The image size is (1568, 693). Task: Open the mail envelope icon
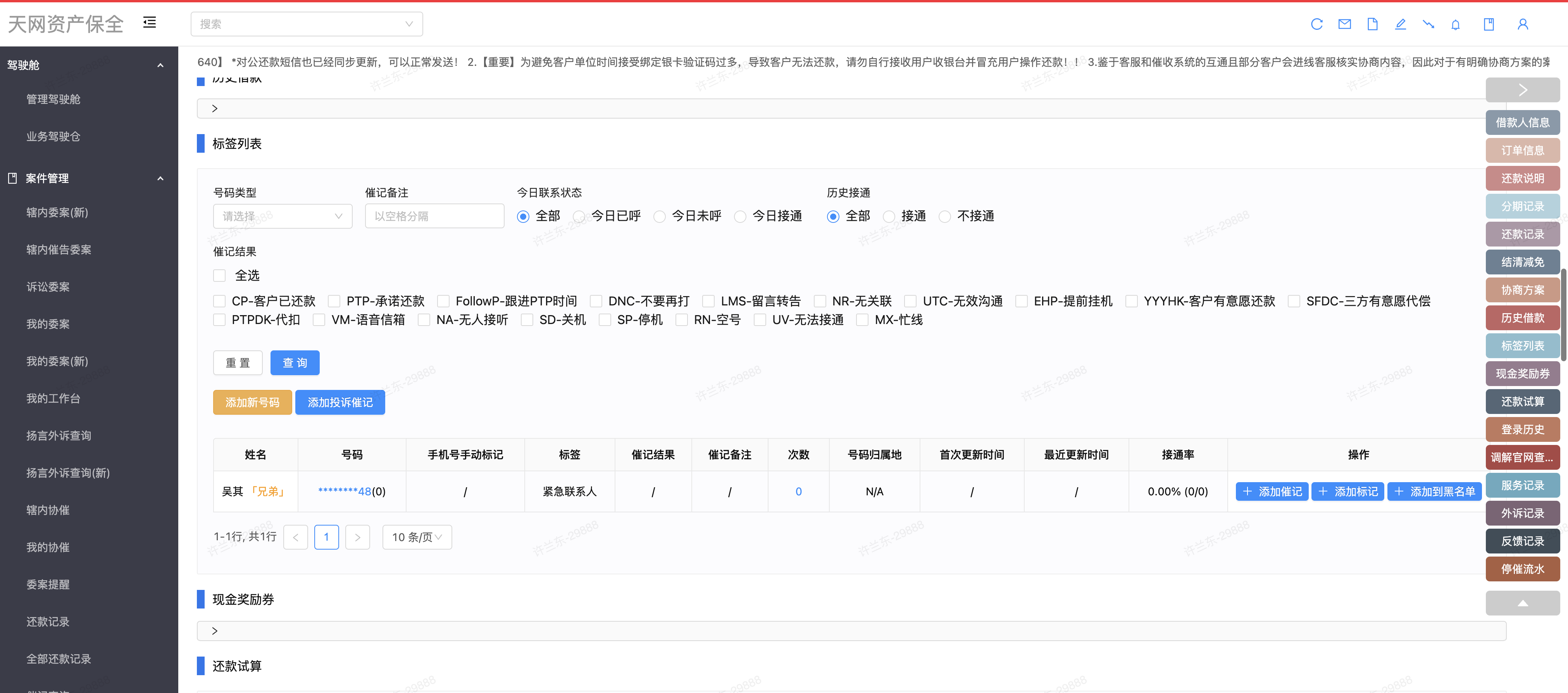pos(1345,24)
